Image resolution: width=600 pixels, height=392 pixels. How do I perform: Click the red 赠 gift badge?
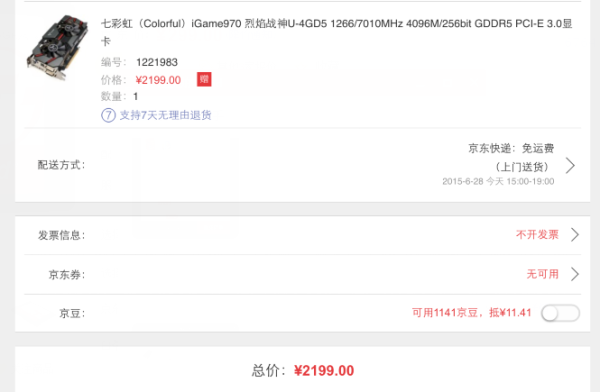point(204,79)
